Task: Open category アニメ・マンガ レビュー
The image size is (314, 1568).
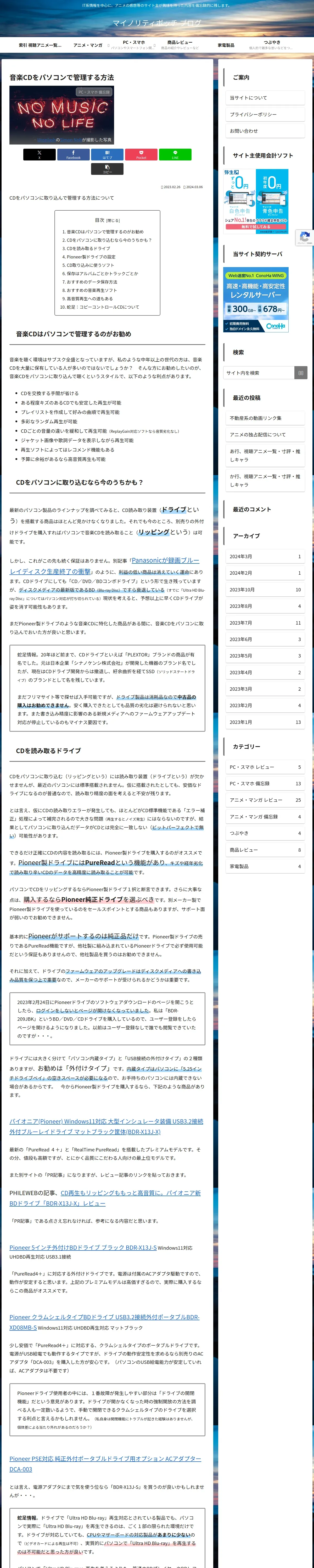Action: tap(265, 800)
